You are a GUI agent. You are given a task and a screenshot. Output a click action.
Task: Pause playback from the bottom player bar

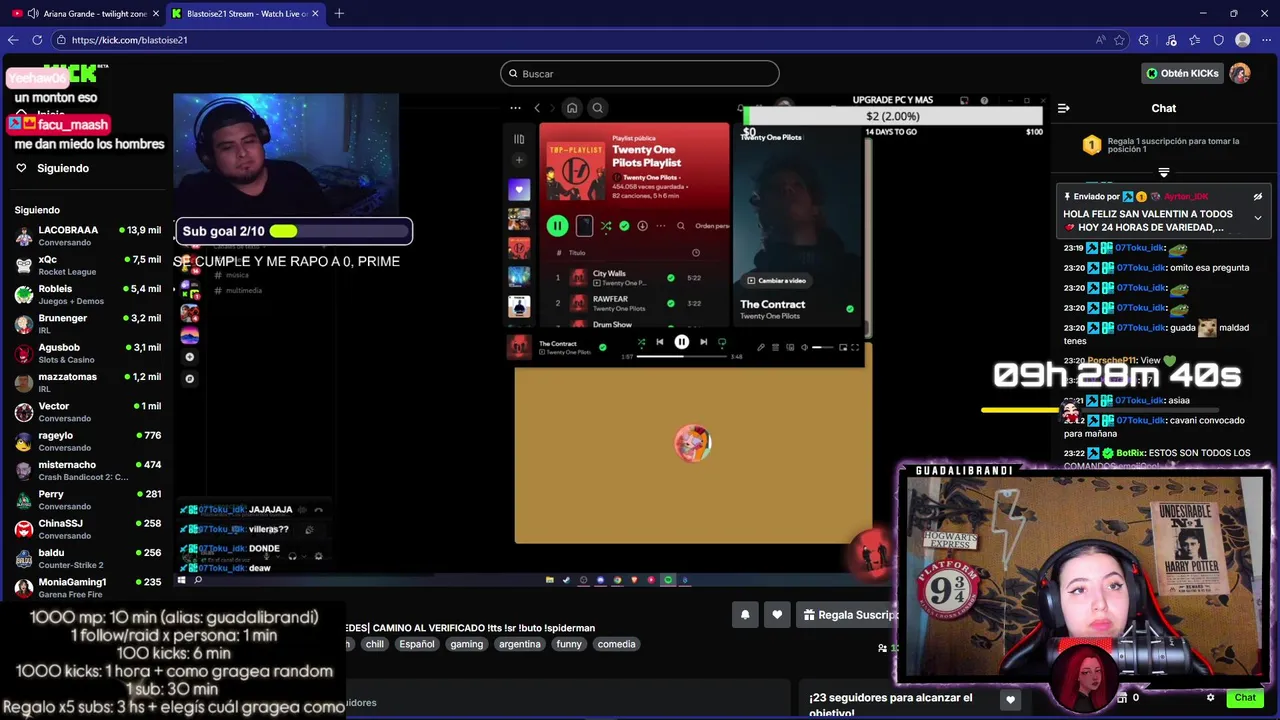point(681,342)
